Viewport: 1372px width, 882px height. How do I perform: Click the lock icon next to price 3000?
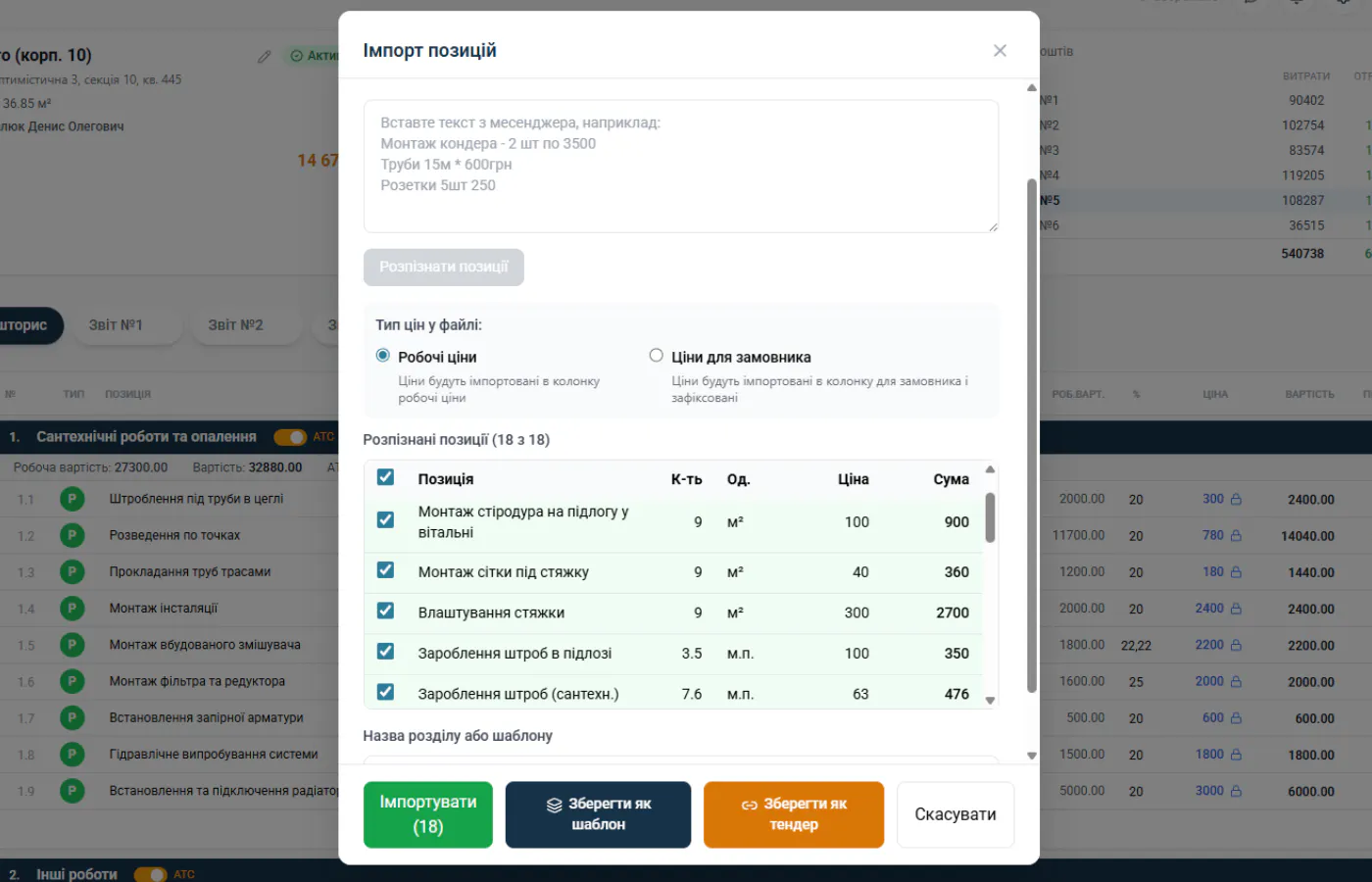[1236, 791]
